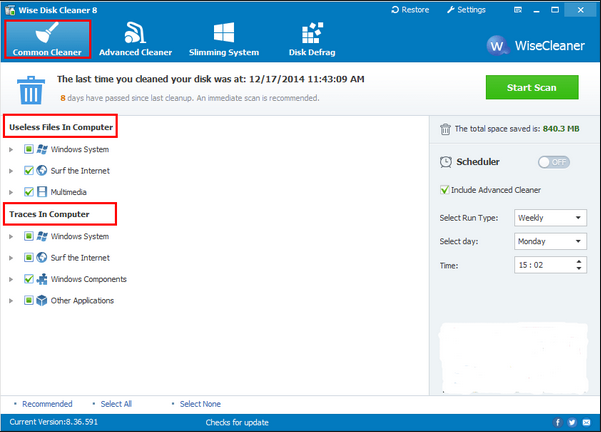The width and height of the screenshot is (601, 432).
Task: Click the 840.3 MB space saved value
Action: 561,129
